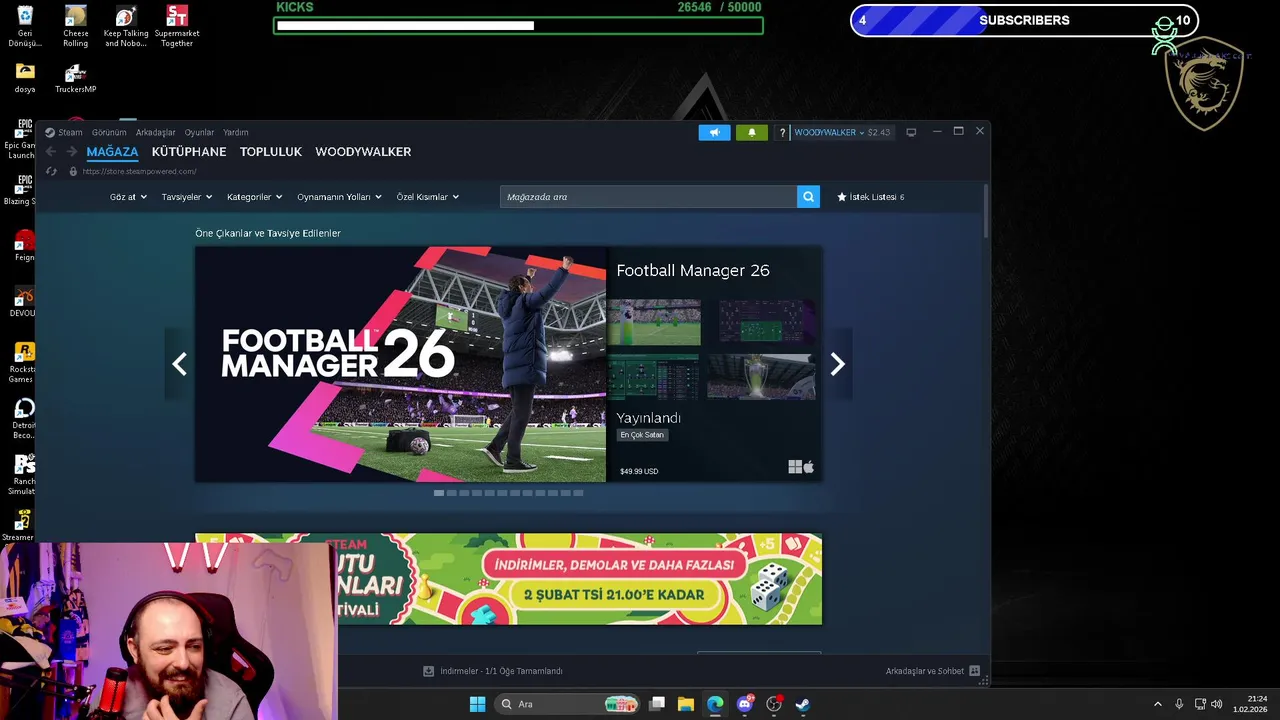Select first Football Manager screenshot thumbnail
The height and width of the screenshot is (720, 1280).
pyautogui.click(x=654, y=322)
